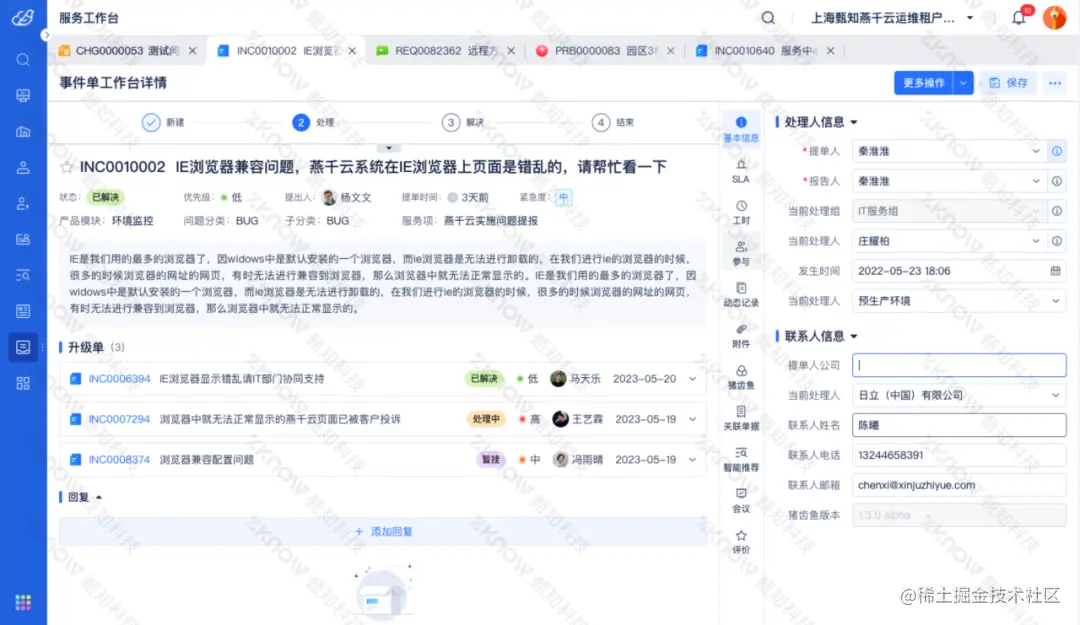1080x625 pixels.
Task: Open the SLA panel from the right icon bar
Action: (x=740, y=172)
